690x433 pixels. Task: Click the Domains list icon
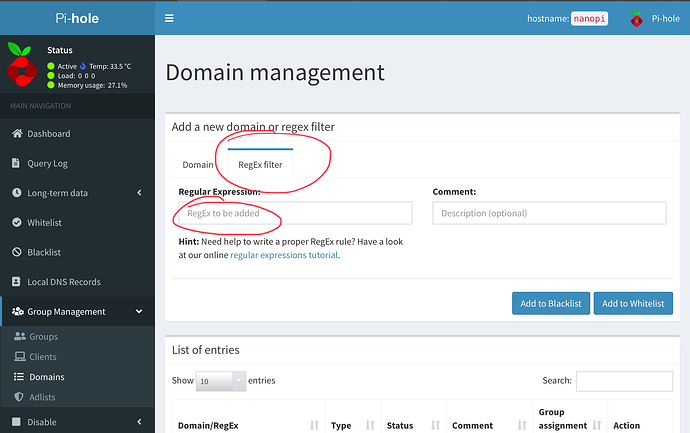click(x=18, y=377)
